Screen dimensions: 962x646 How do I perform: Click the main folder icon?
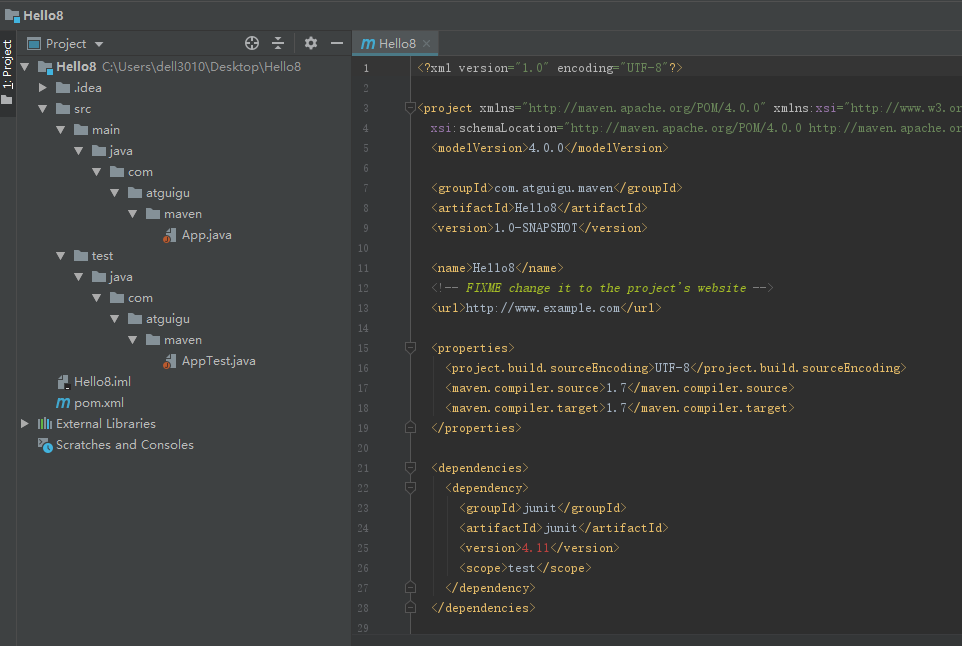coord(81,130)
